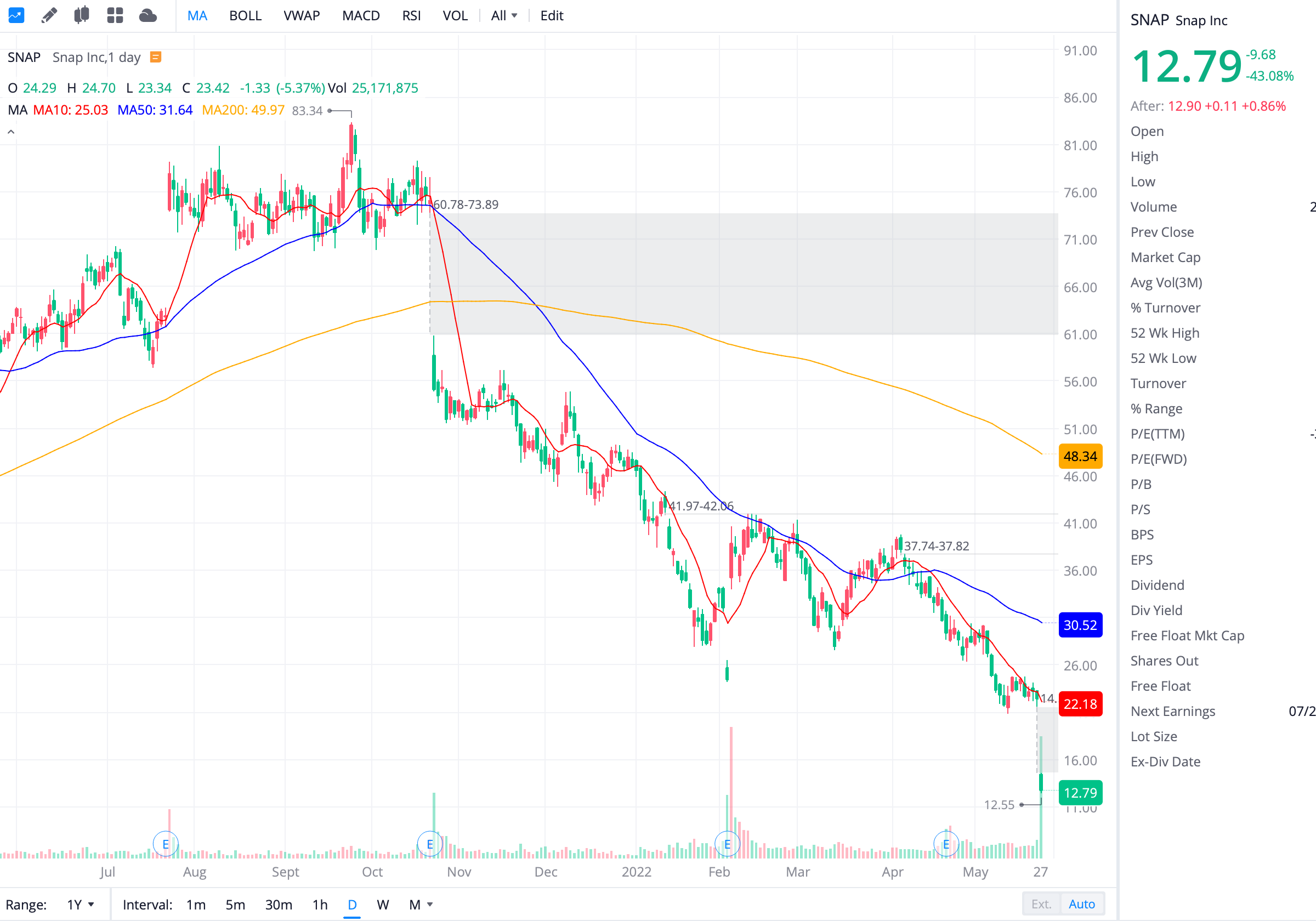Collapse the indicator legend with the caret
This screenshot has height=921, width=1316.
tap(11, 132)
